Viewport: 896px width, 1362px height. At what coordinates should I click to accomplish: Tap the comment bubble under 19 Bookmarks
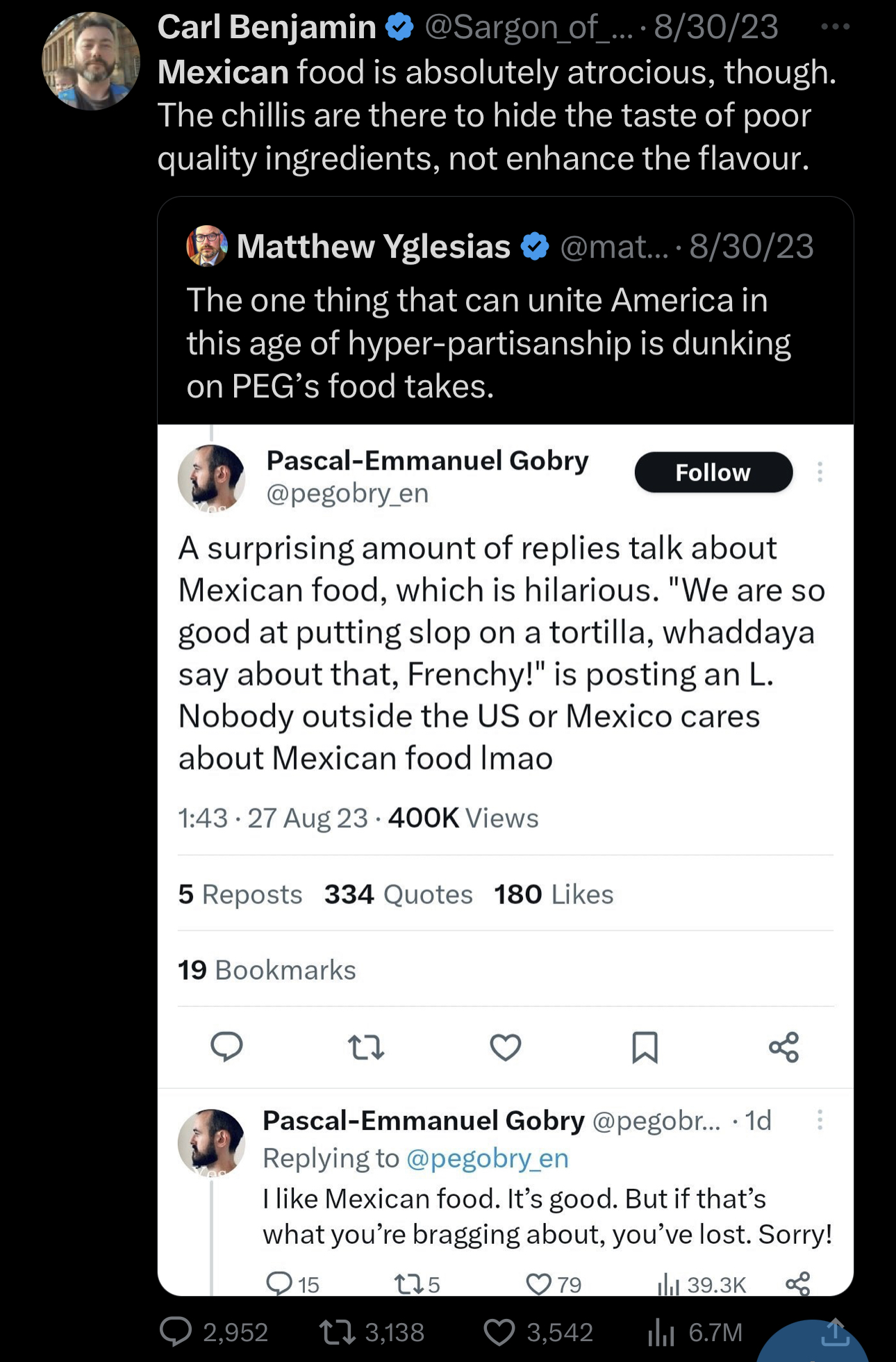tap(226, 1047)
